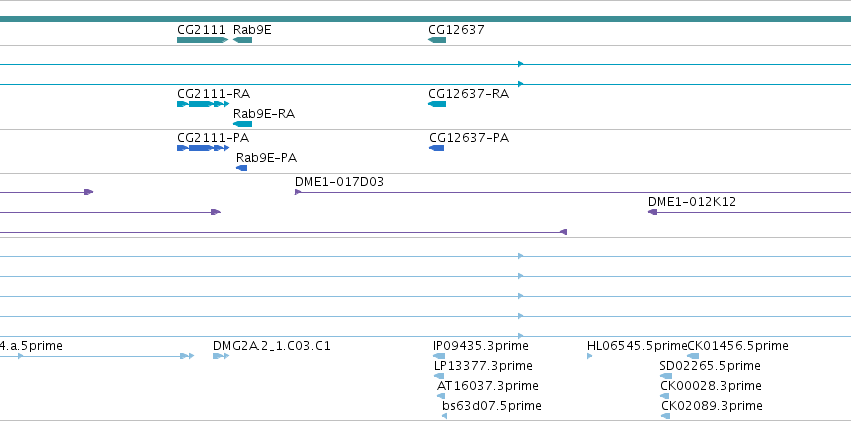851x421 pixels.
Task: Select the CG2111-RA transcript label
Action: (213, 94)
